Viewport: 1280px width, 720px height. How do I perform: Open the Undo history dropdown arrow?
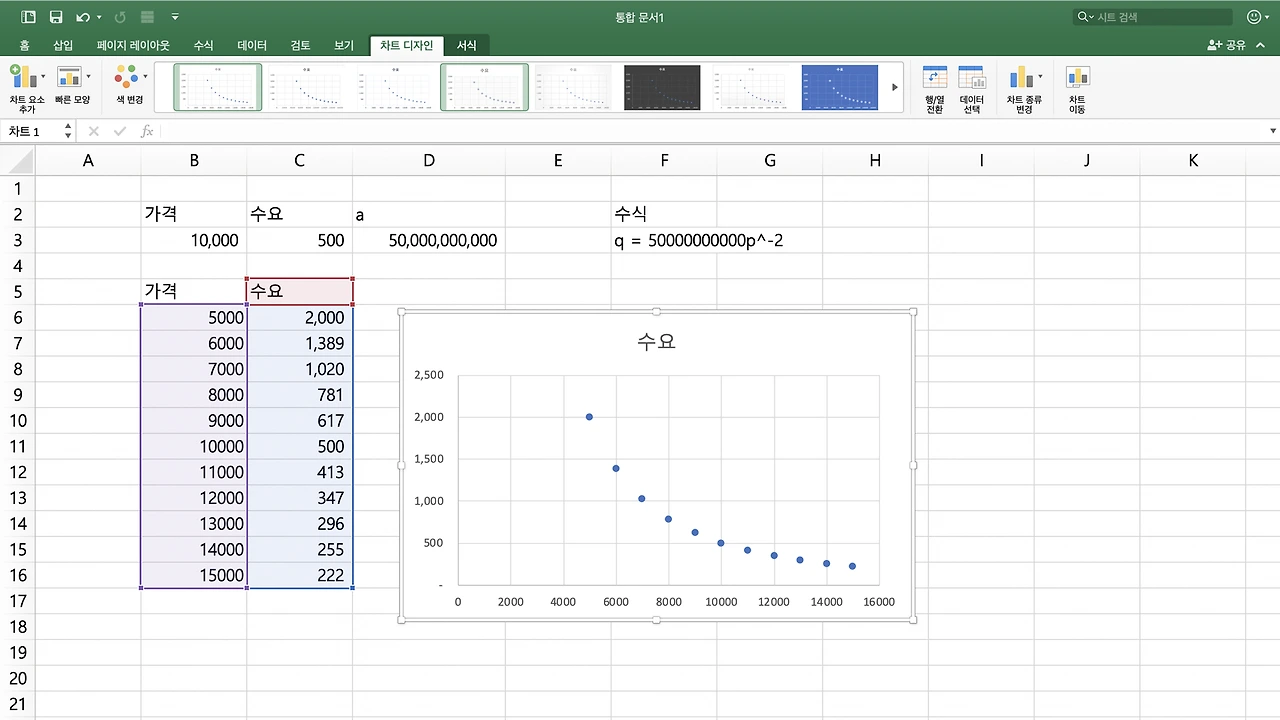point(99,18)
